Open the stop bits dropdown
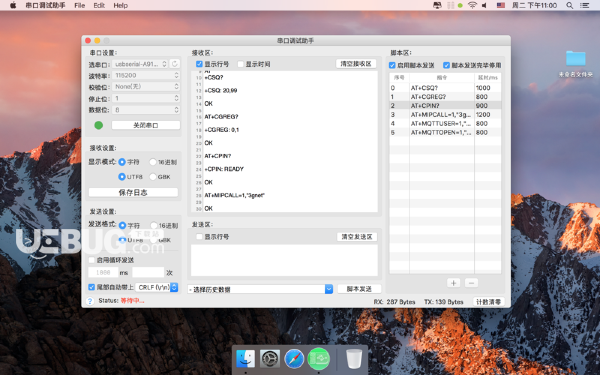The image size is (600, 375). pyautogui.click(x=146, y=98)
